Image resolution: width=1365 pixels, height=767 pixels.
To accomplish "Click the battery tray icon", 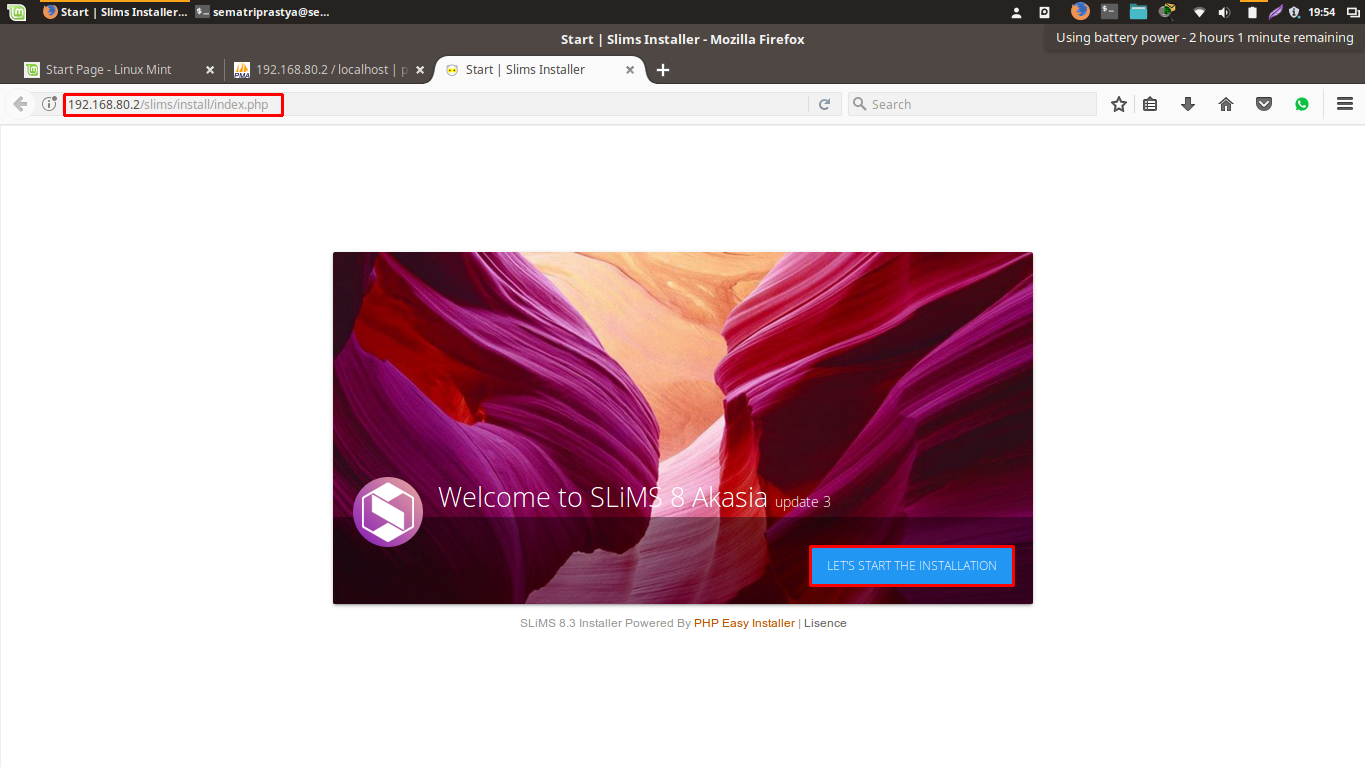I will pos(1252,12).
